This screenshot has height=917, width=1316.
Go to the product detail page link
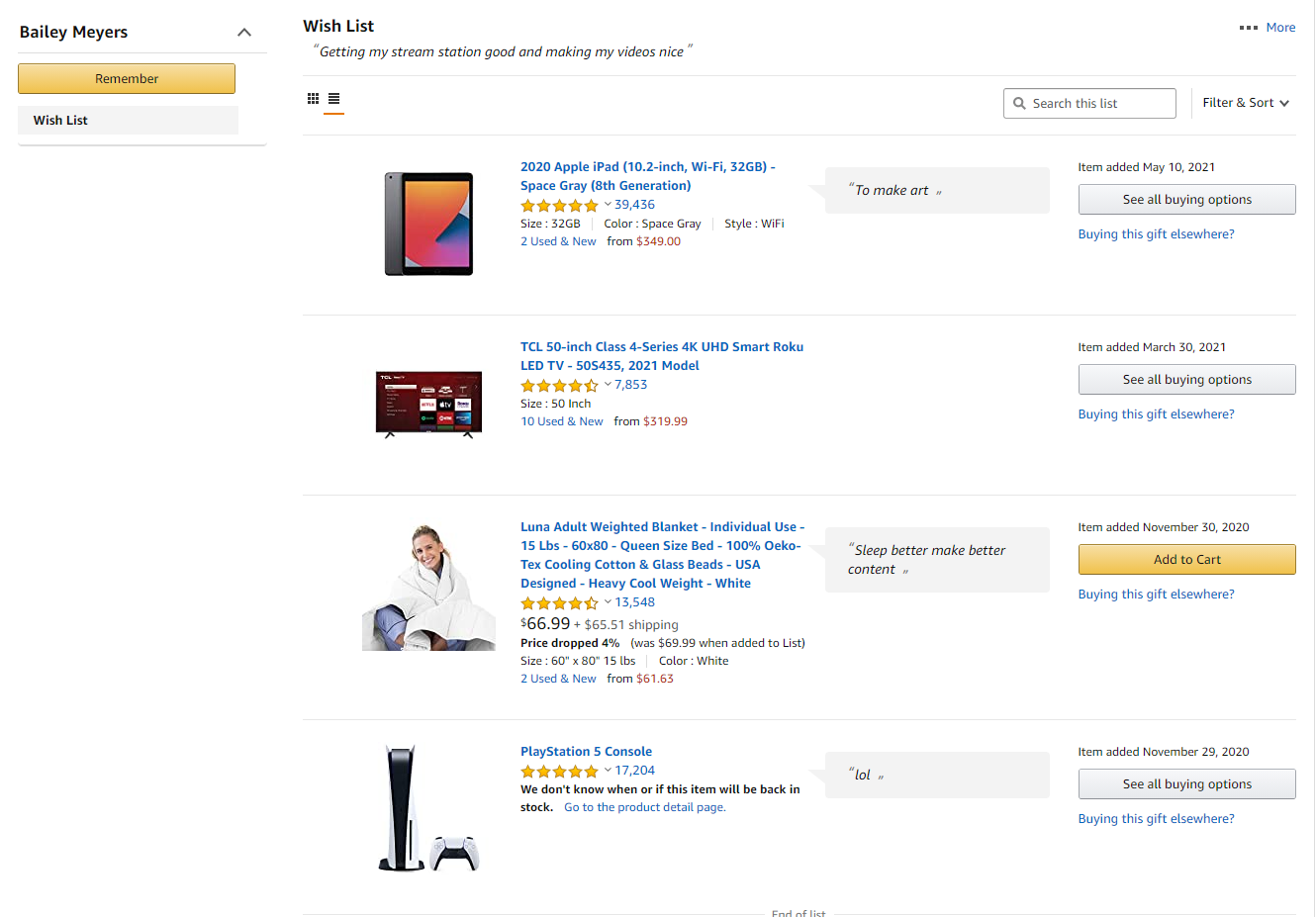645,807
